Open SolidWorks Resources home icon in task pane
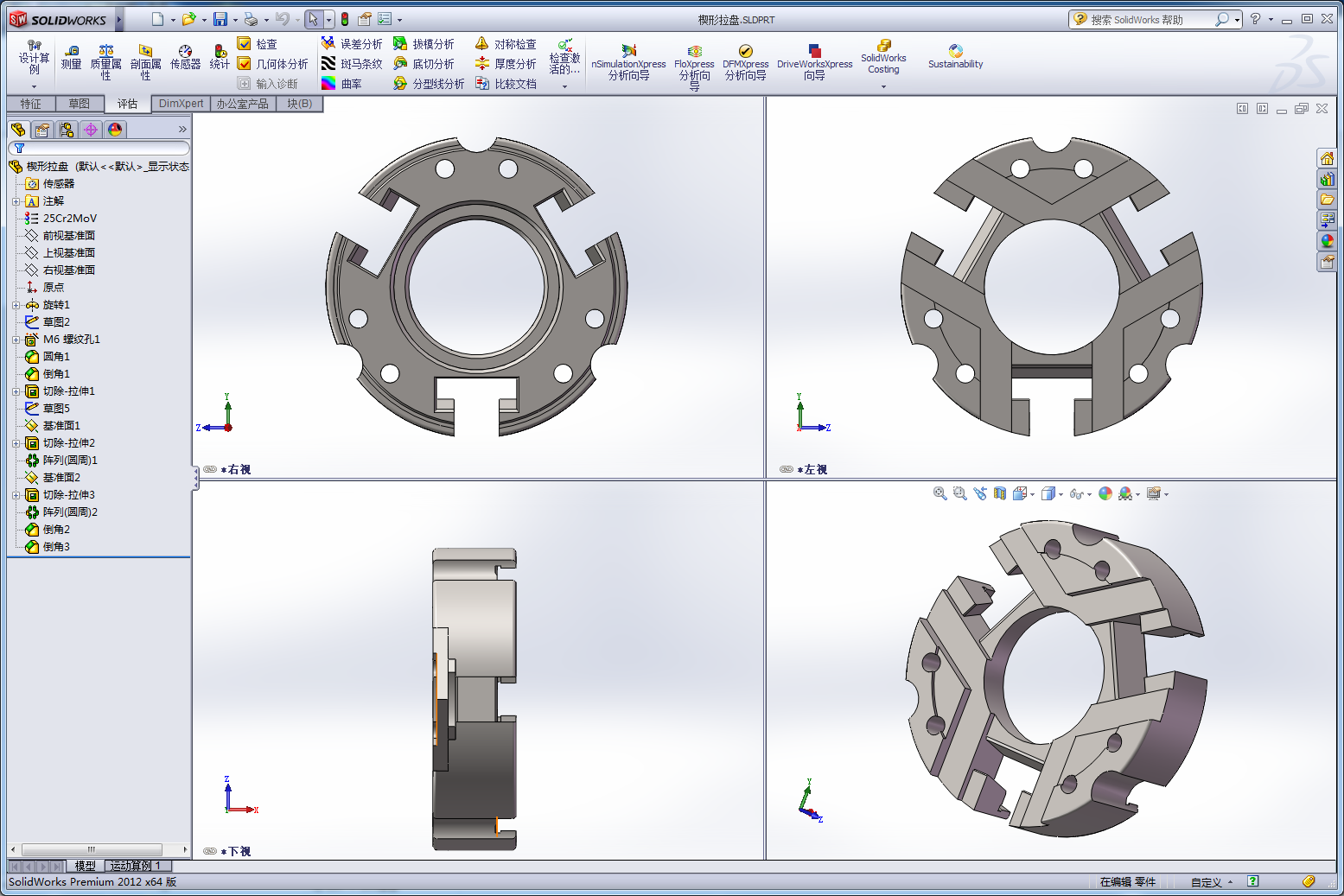The width and height of the screenshot is (1344, 896). coord(1327,158)
